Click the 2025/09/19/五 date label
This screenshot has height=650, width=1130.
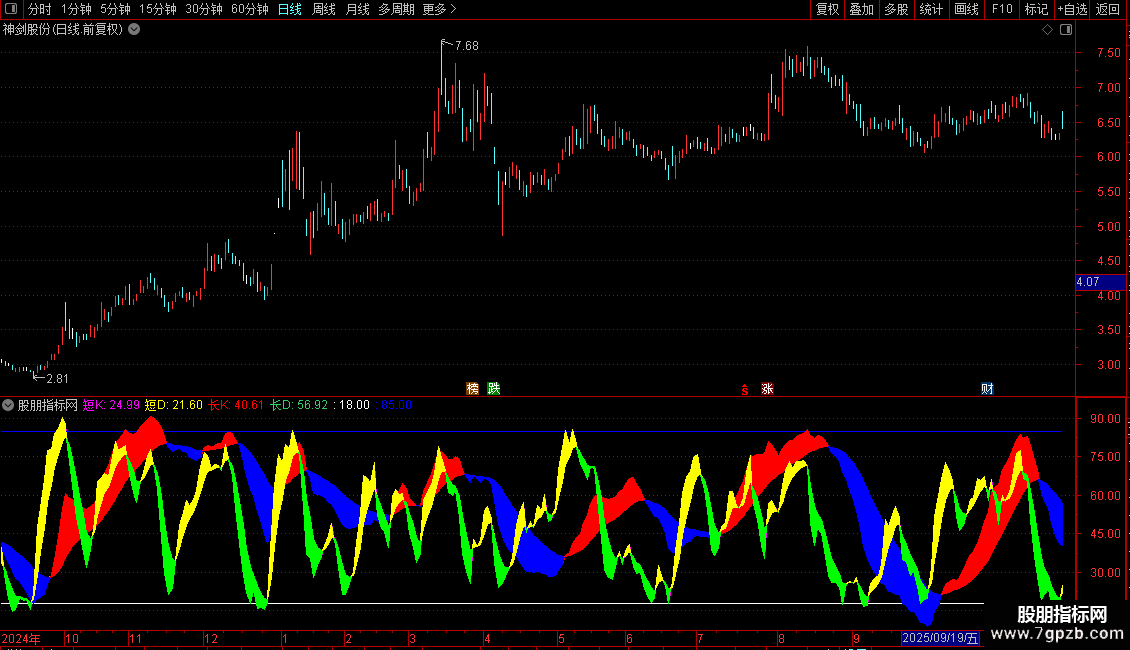coord(940,638)
